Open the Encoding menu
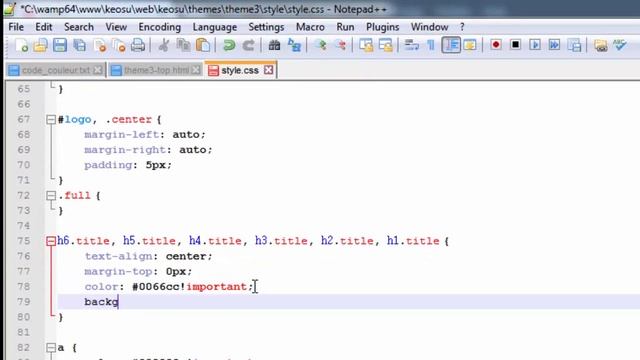 [160, 27]
